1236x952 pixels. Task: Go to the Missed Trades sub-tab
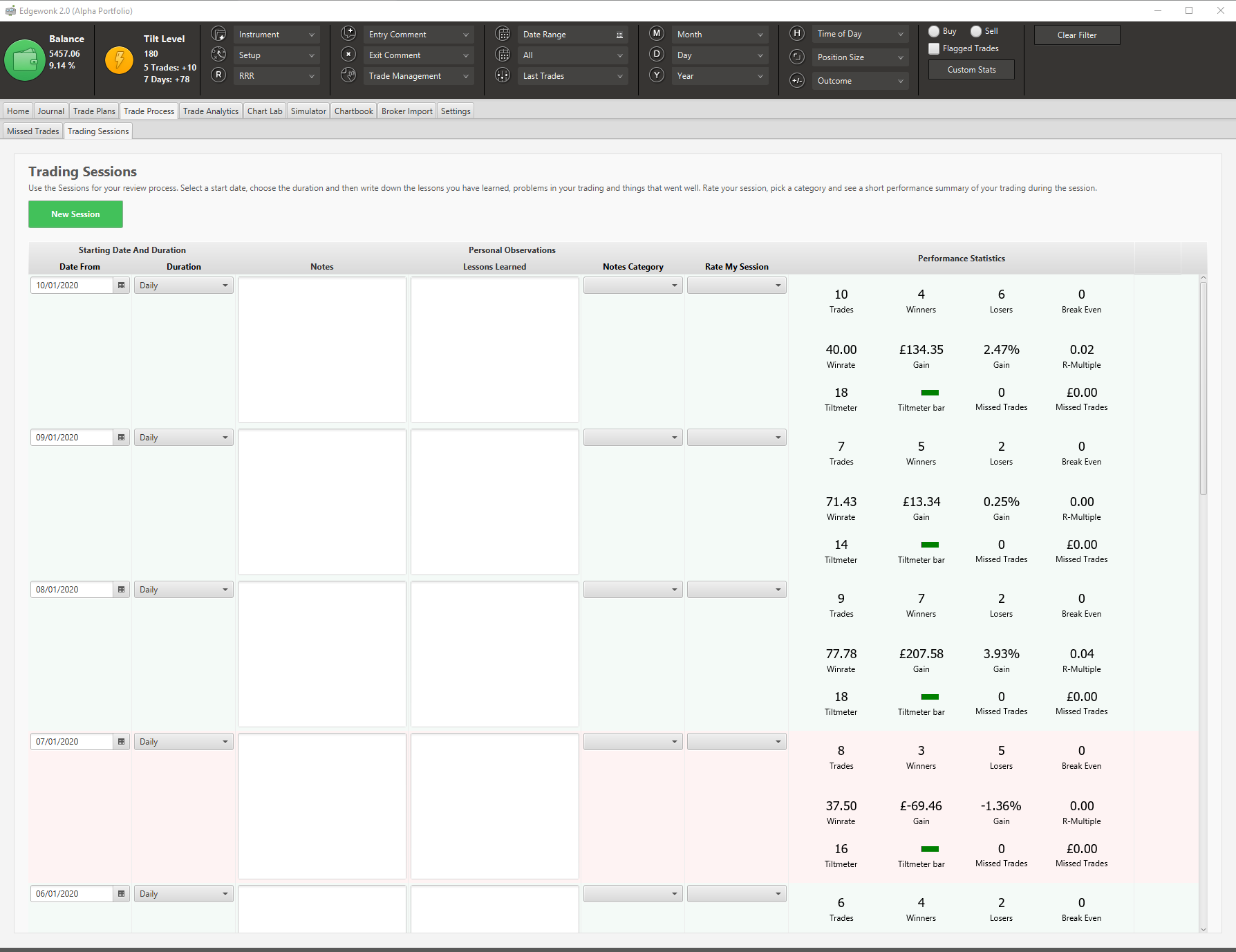click(x=33, y=131)
